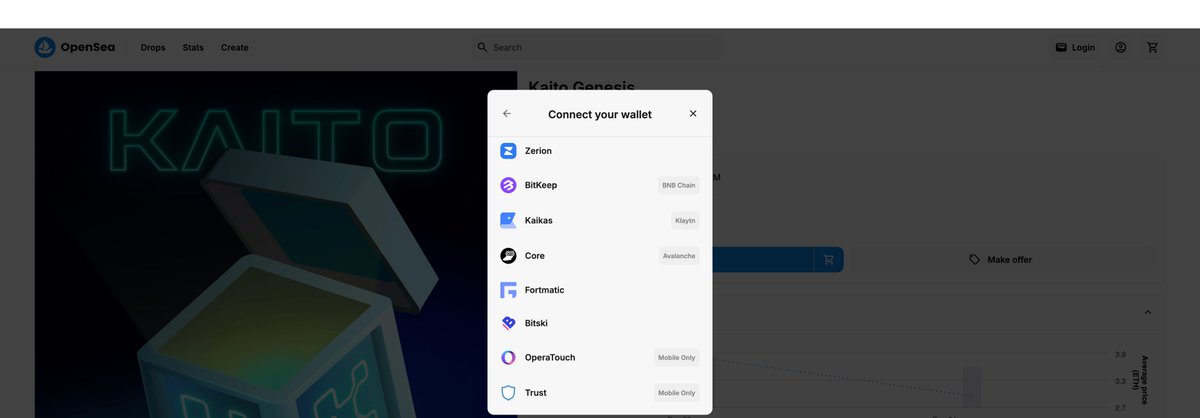Go back in wallet dialog
This screenshot has width=1200, height=418.
coord(507,114)
